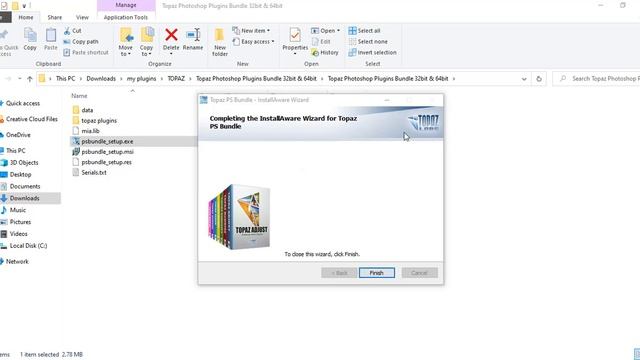The image size is (640, 360).
Task: Select the mia.lib file
Action: point(86,131)
